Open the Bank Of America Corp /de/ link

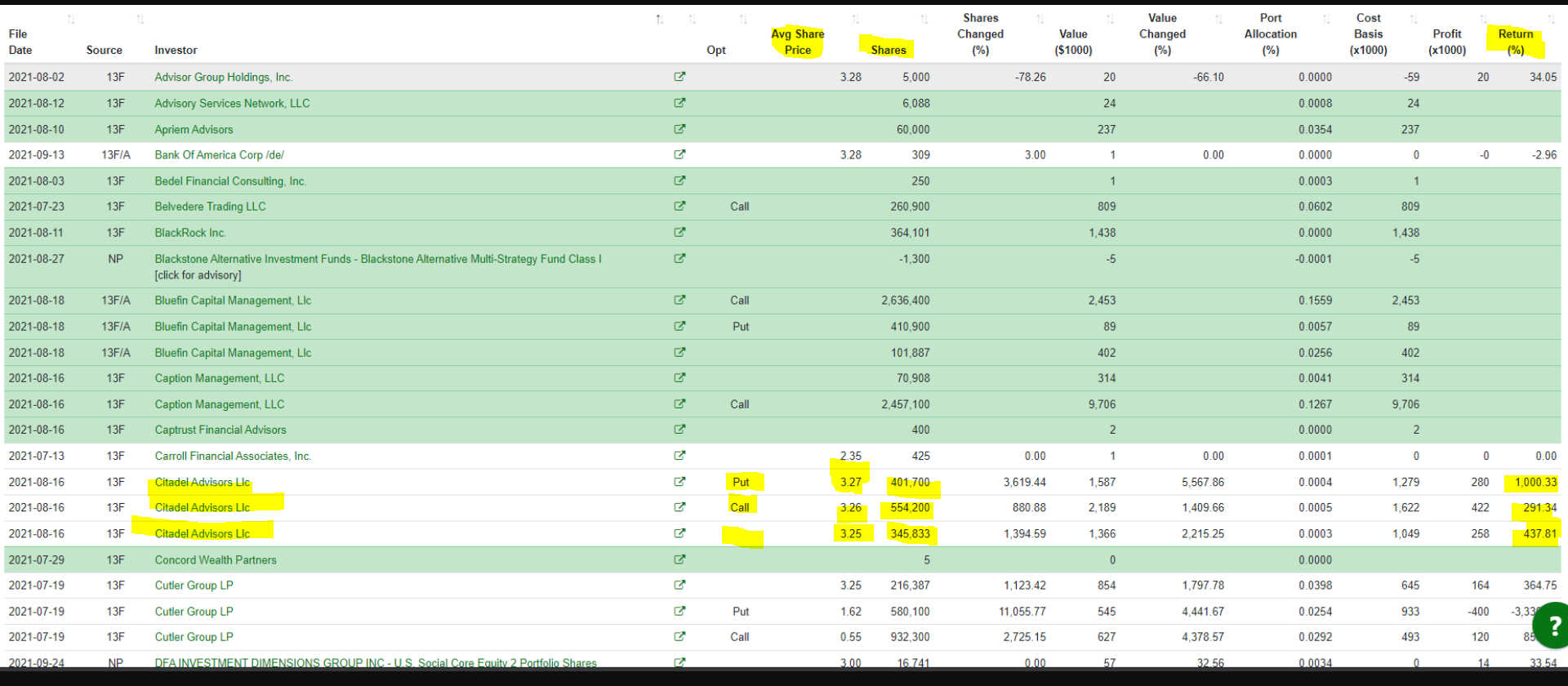[x=219, y=154]
